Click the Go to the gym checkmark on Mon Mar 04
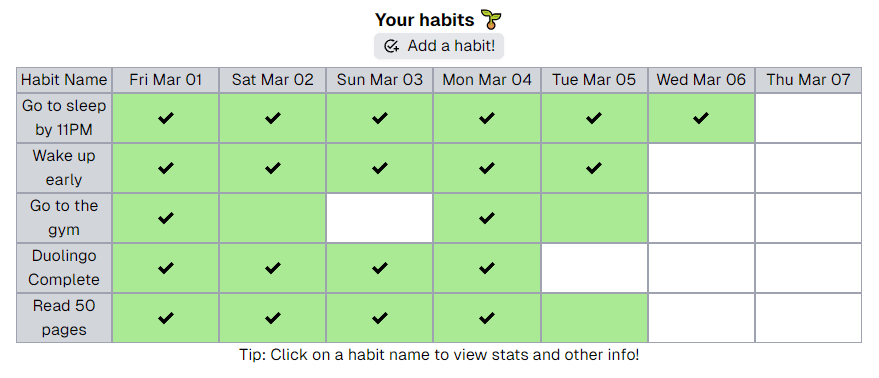Image resolution: width=879 pixels, height=378 pixels. [x=487, y=218]
